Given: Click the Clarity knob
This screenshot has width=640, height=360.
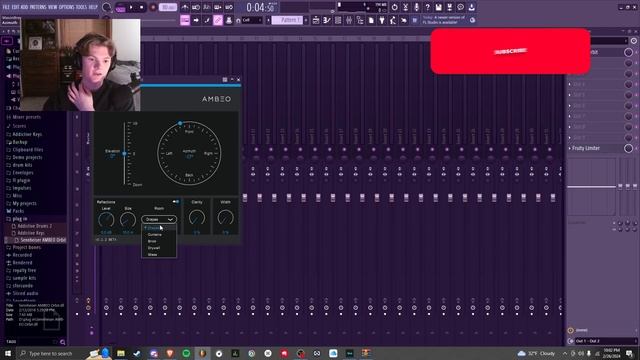Looking at the screenshot, I should [197, 218].
